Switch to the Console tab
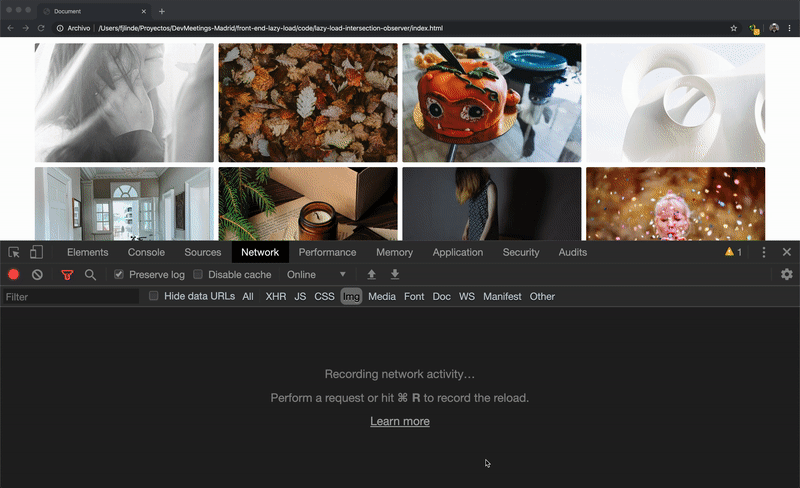 pyautogui.click(x=146, y=252)
